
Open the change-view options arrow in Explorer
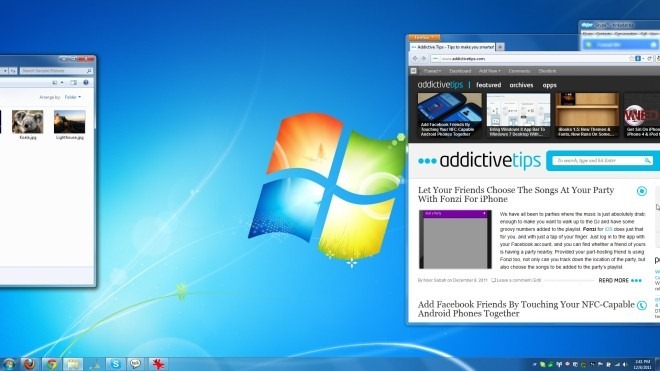pyautogui.click(x=62, y=83)
